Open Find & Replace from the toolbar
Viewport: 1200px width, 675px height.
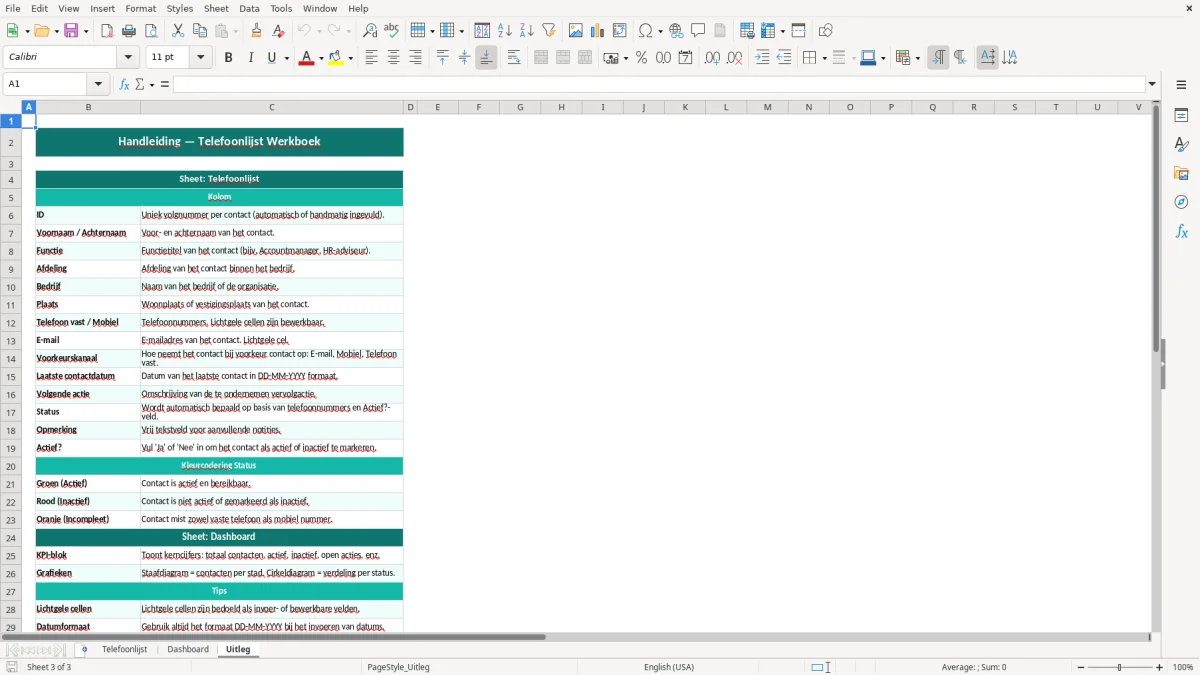370,31
